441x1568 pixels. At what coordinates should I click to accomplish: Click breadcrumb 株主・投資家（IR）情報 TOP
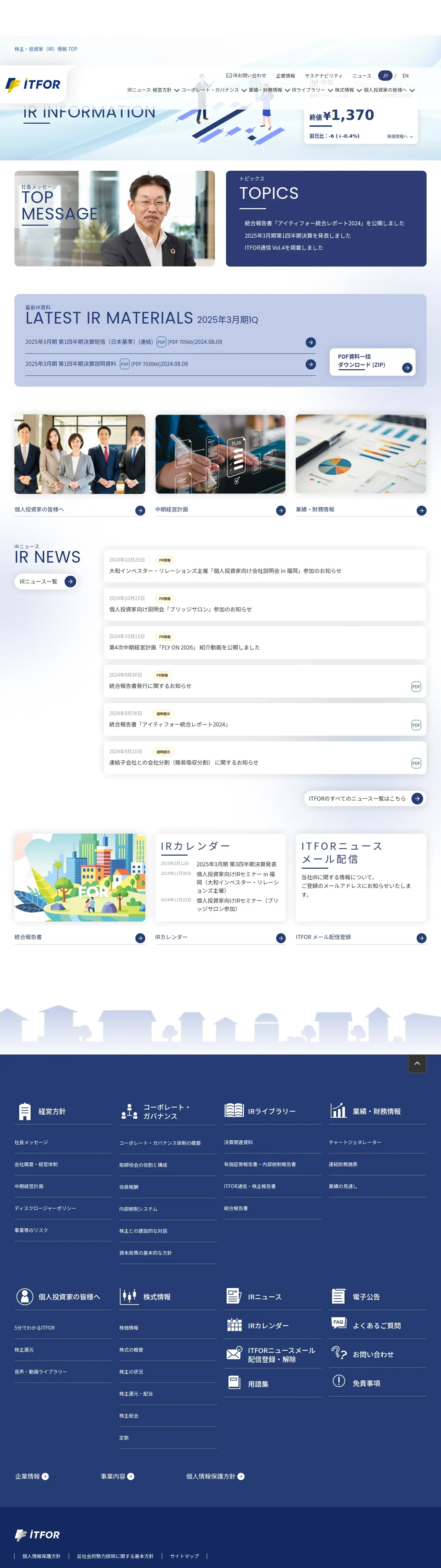tap(46, 49)
